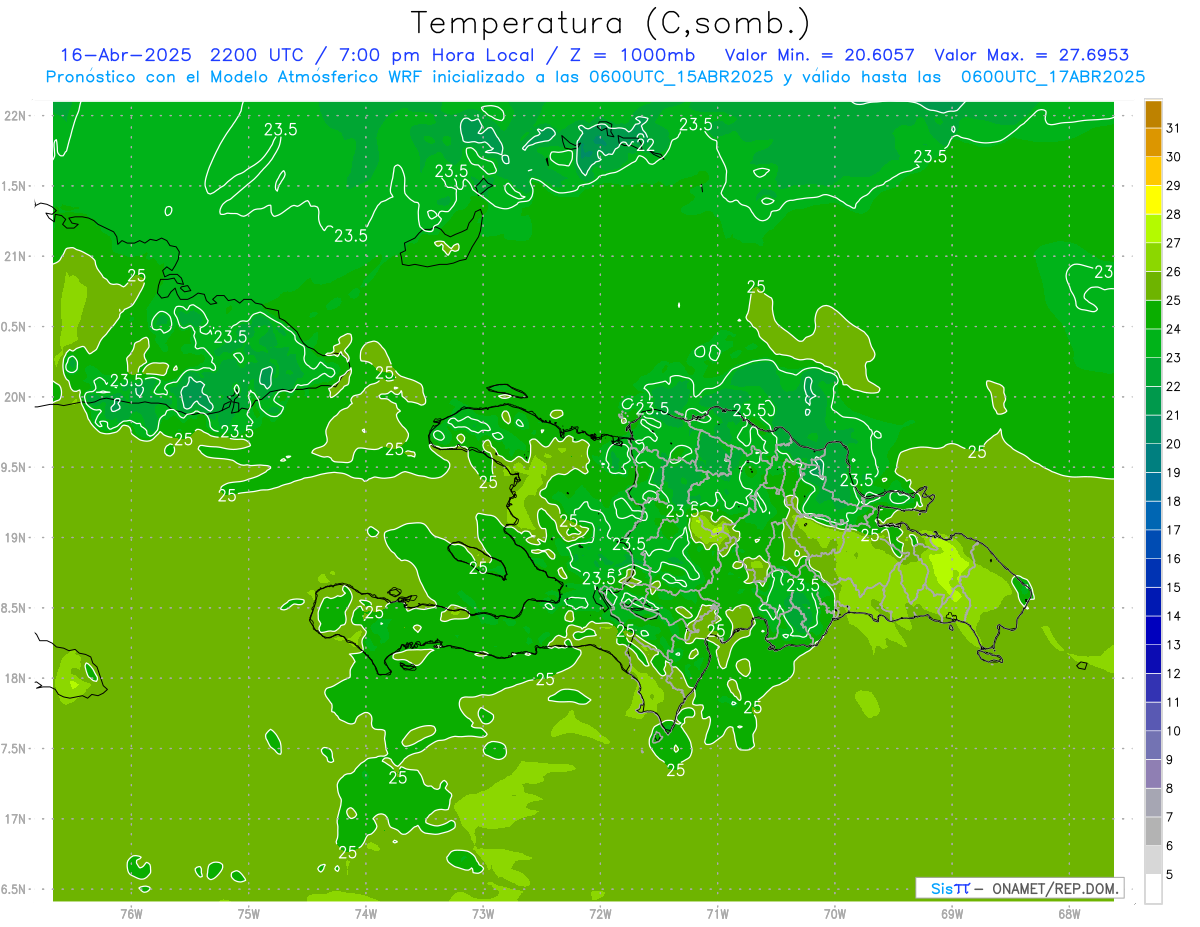Click the 20N latitude axis label
1200x927 pixels.
coord(15,397)
